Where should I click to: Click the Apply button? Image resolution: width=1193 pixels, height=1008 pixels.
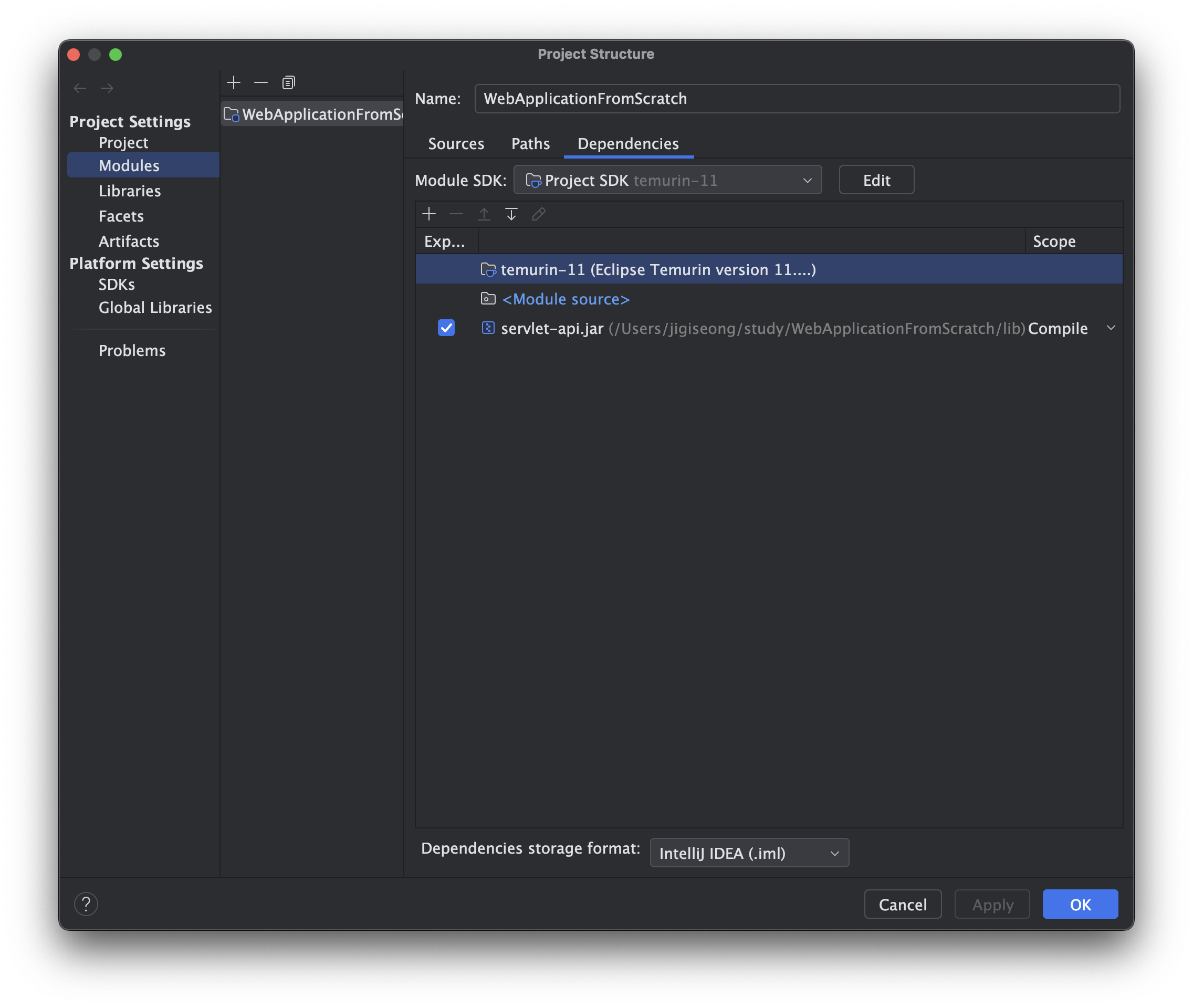tap(992, 904)
